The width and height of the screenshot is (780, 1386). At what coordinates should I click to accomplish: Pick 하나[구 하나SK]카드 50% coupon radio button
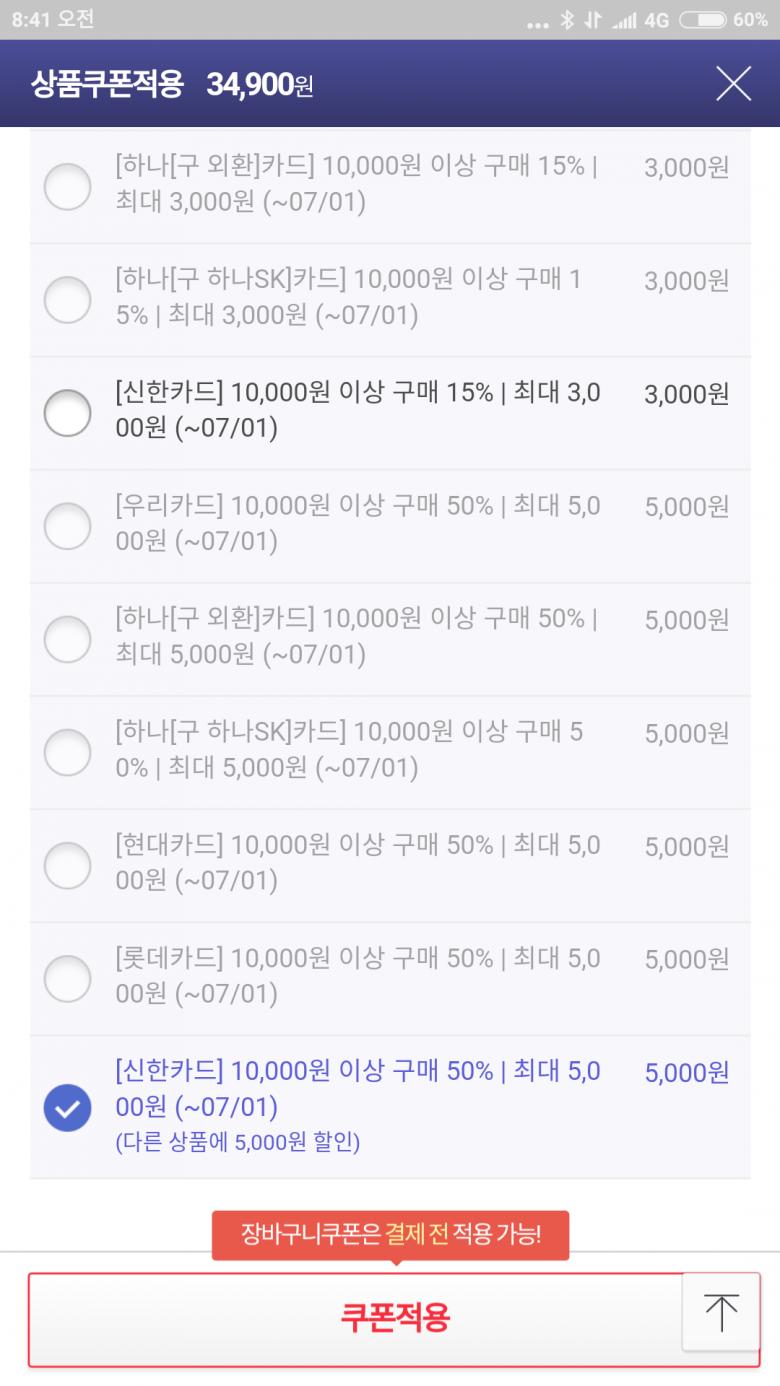[x=68, y=751]
